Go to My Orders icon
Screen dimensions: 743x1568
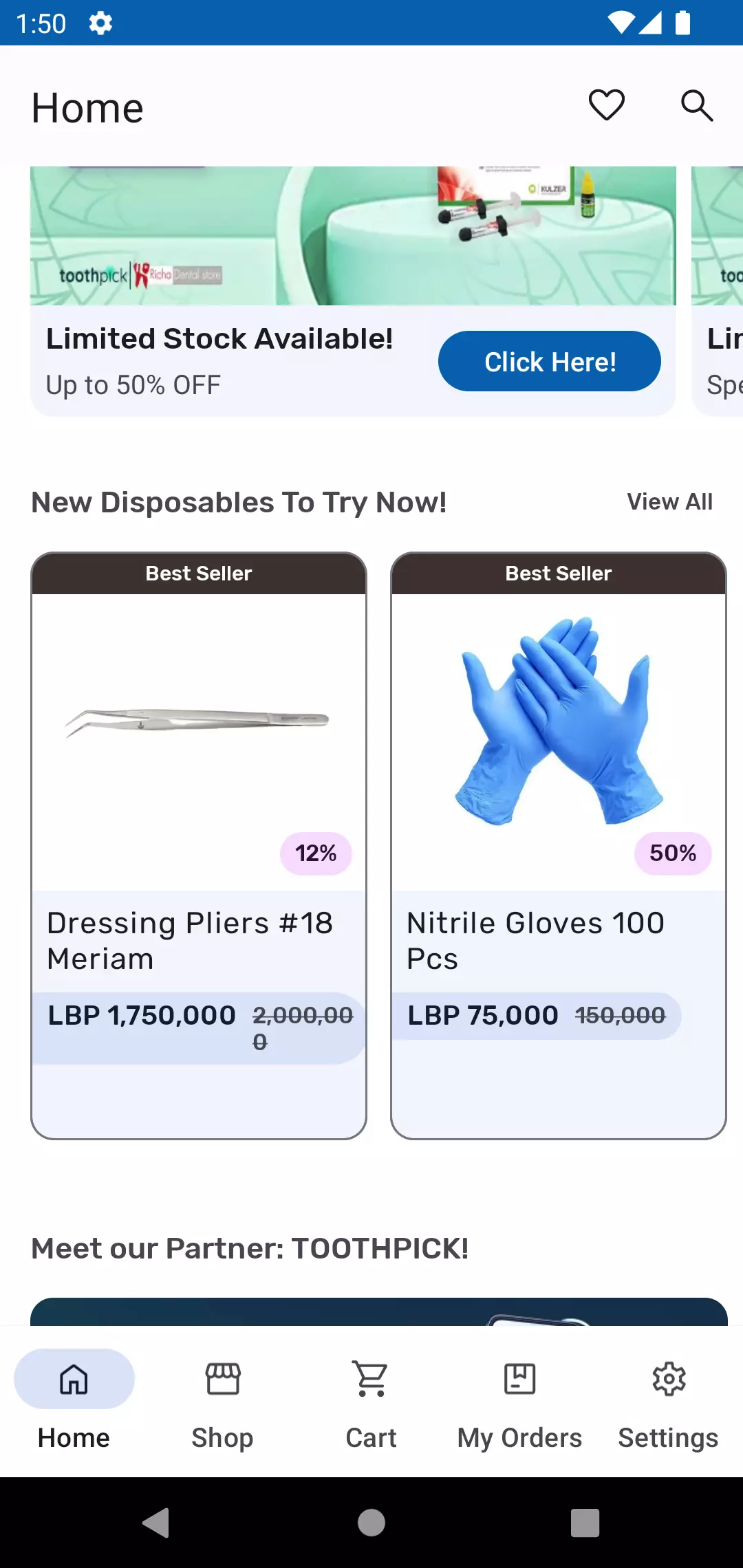point(519,1379)
